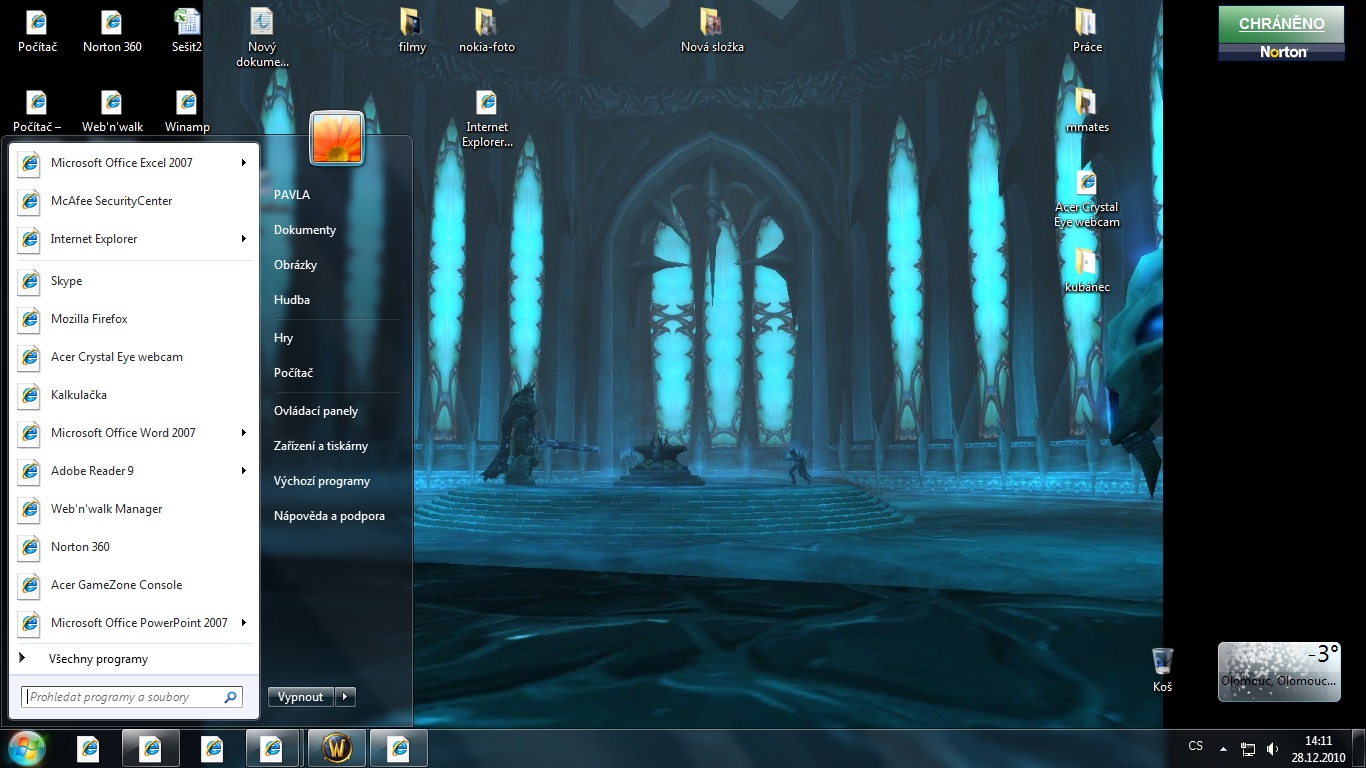Click the flower user account picture
Screen dimensions: 1366x768
(x=337, y=138)
